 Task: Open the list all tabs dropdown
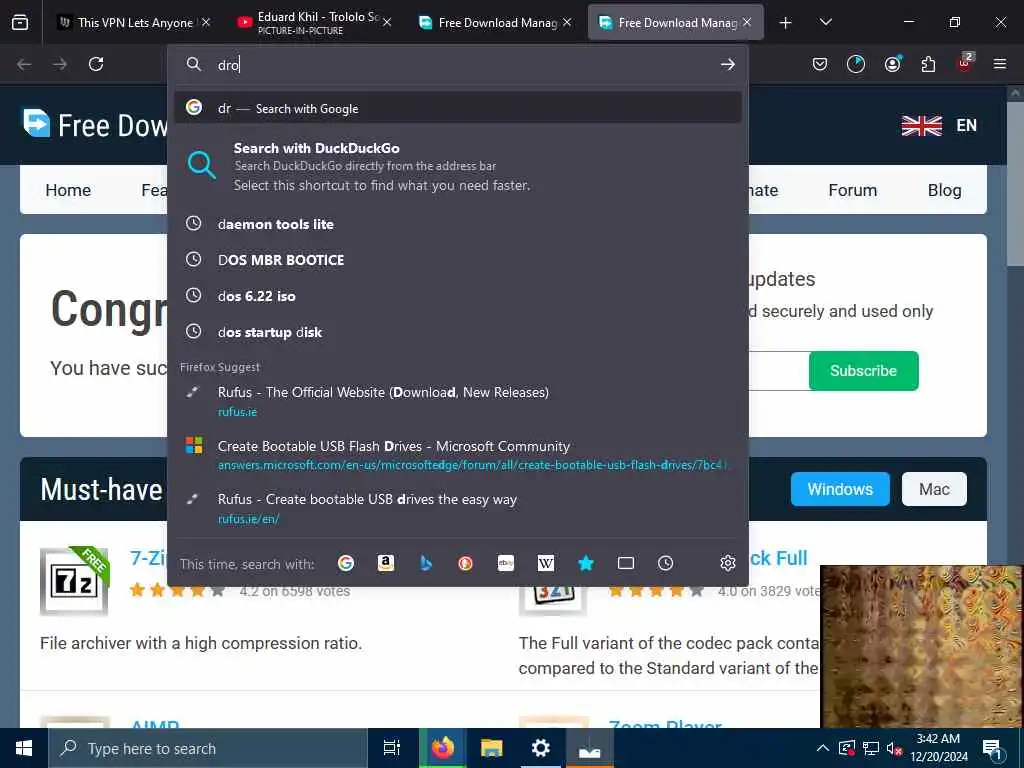point(825,23)
